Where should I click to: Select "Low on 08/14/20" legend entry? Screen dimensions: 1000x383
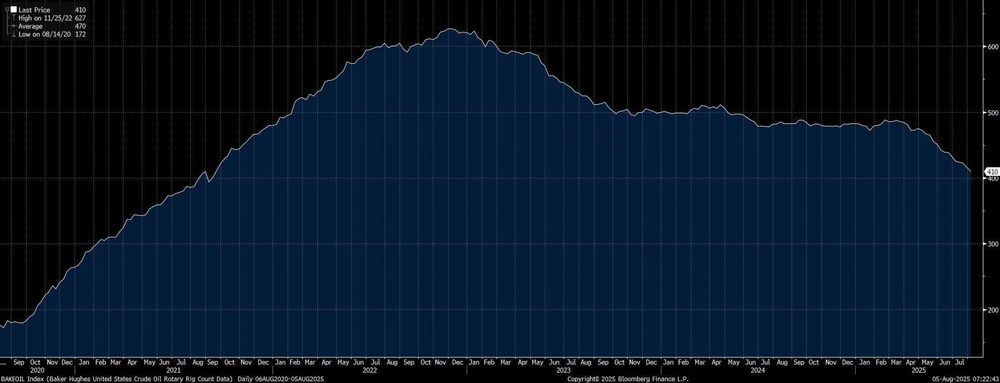45,34
